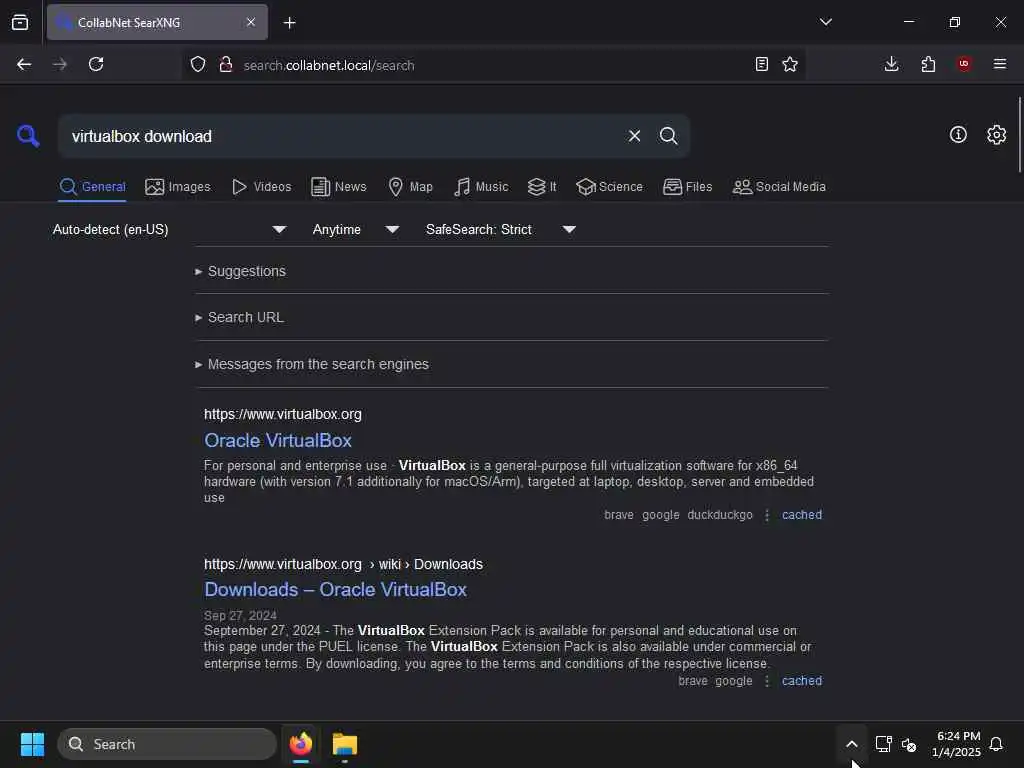Open muted volume tray icon
1024x768 pixels.
[x=909, y=744]
